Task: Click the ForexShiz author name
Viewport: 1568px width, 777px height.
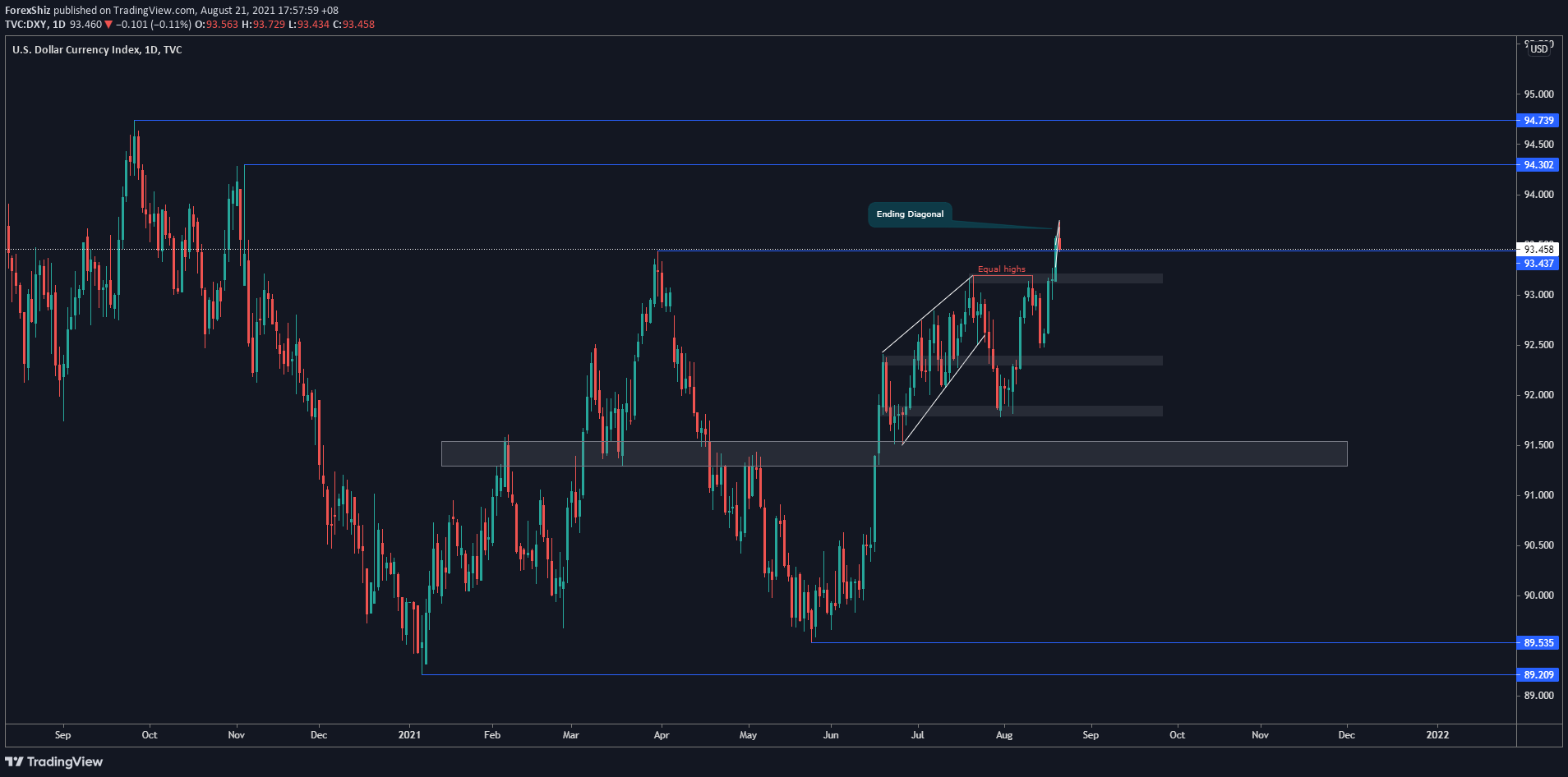Action: coord(28,11)
